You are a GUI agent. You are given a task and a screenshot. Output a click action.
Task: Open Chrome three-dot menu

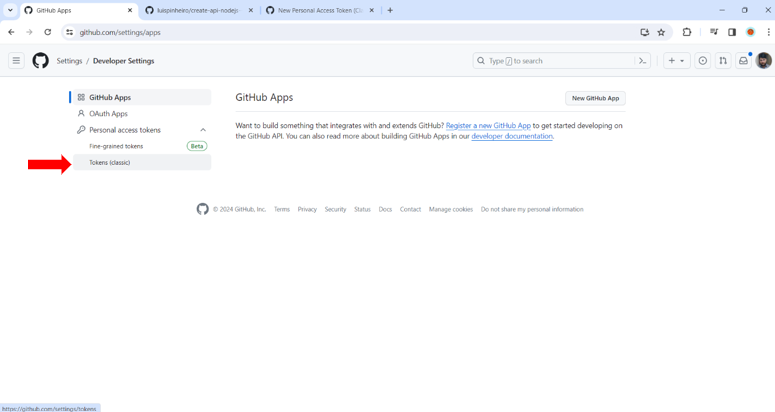coord(768,32)
